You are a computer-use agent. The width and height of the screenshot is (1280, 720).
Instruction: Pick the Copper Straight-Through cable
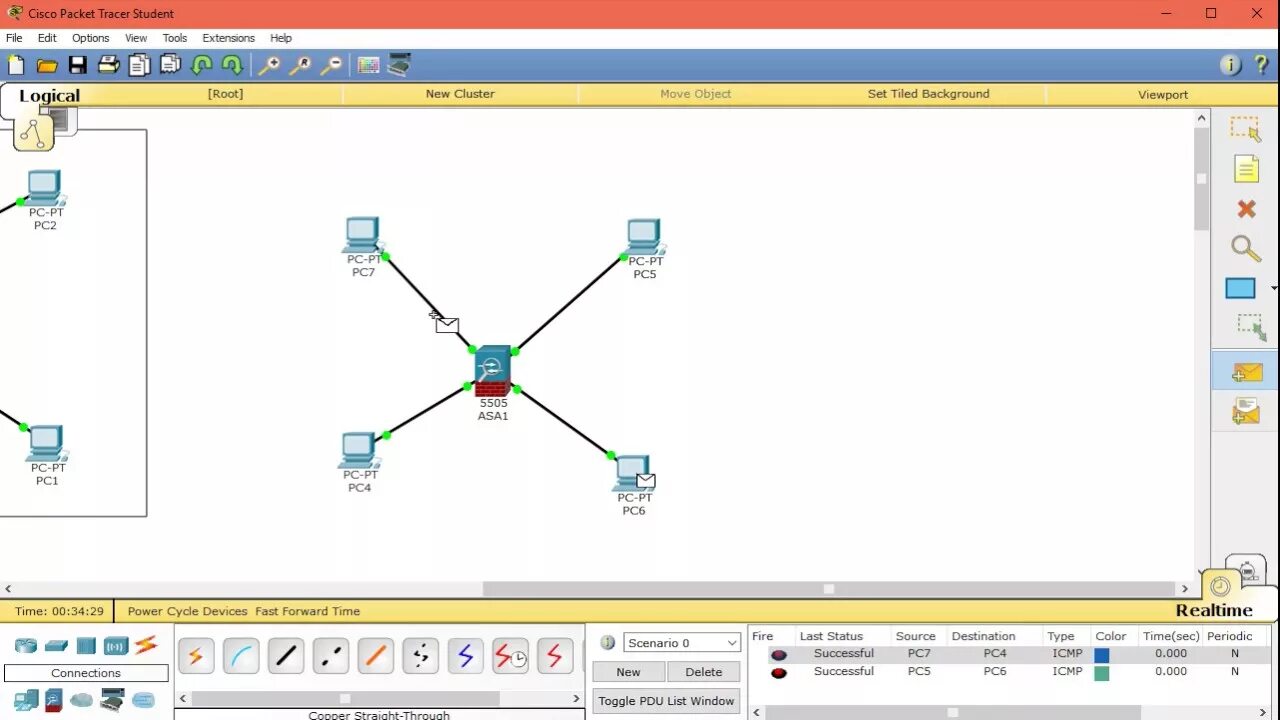pos(286,656)
